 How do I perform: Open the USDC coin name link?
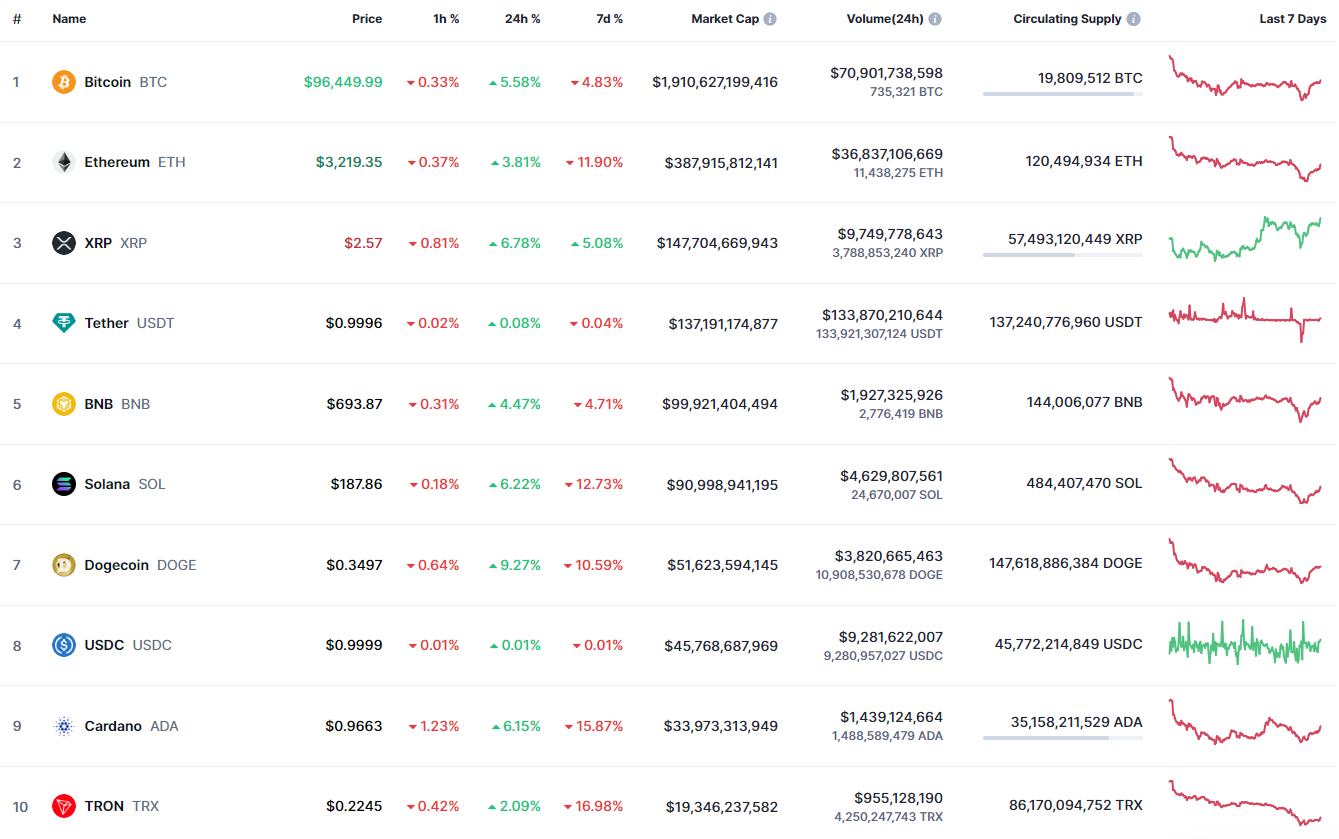104,645
